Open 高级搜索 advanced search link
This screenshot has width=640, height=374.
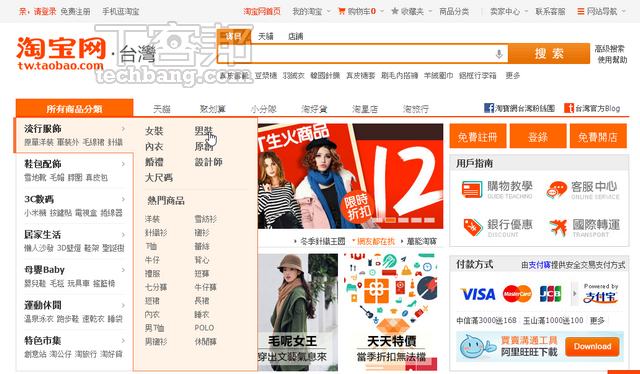pos(609,49)
